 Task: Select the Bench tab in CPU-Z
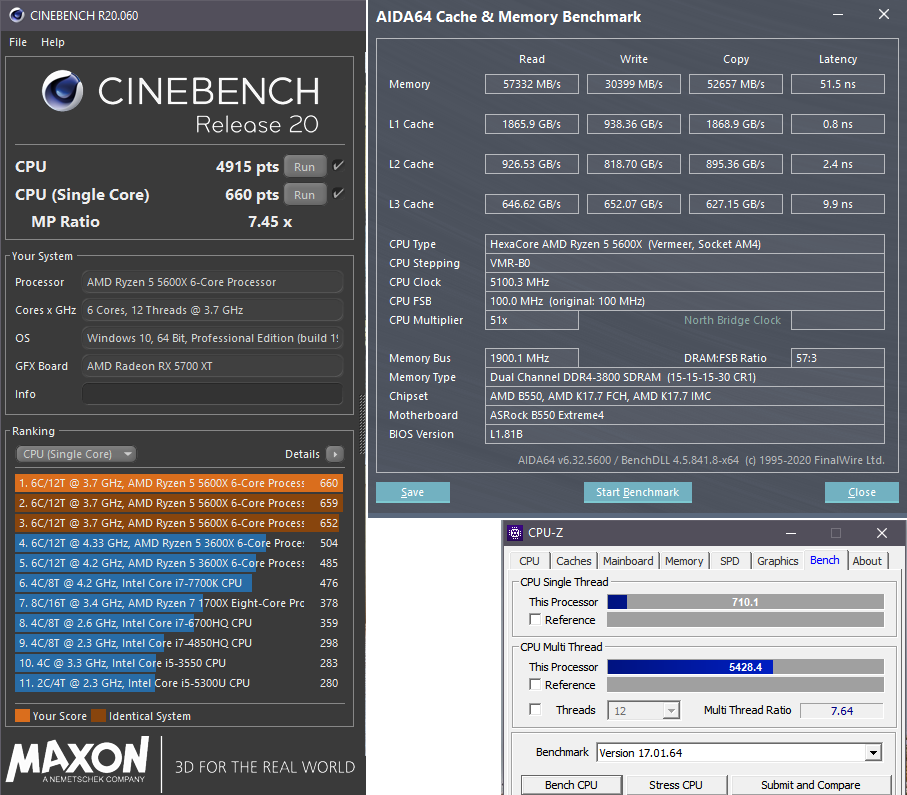824,560
